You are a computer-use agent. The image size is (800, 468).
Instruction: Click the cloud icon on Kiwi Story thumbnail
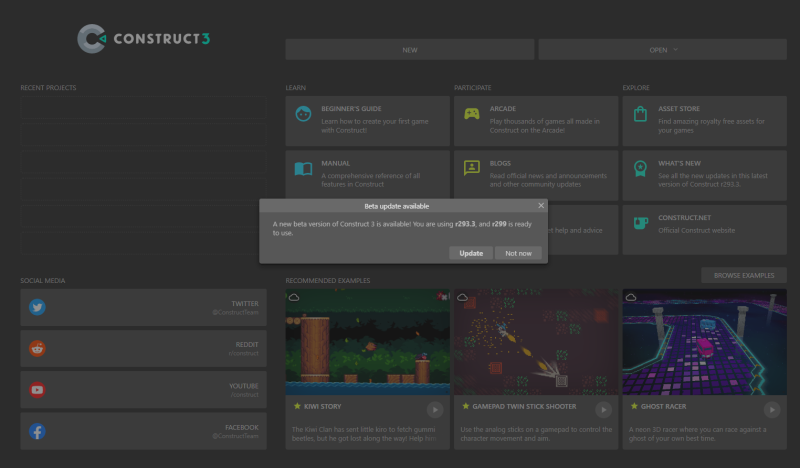tap(294, 297)
